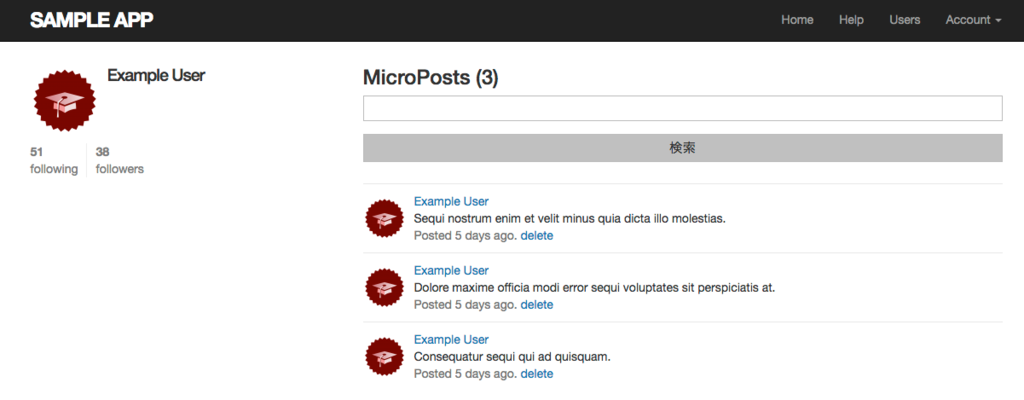The height and width of the screenshot is (400, 1024).
Task: Click the MicroPosts (3) heading
Action: 430,78
